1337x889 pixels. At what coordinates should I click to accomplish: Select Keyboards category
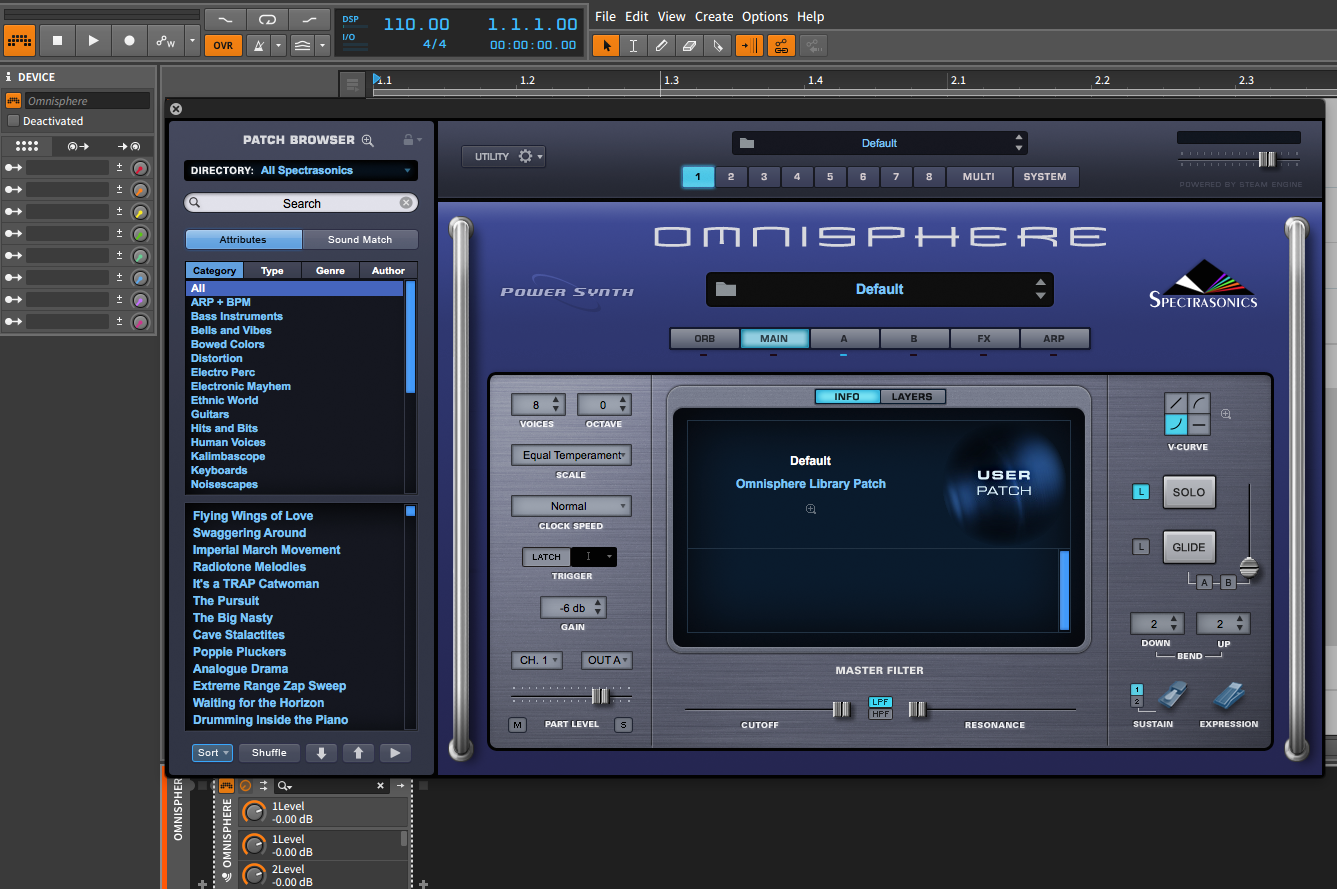219,470
